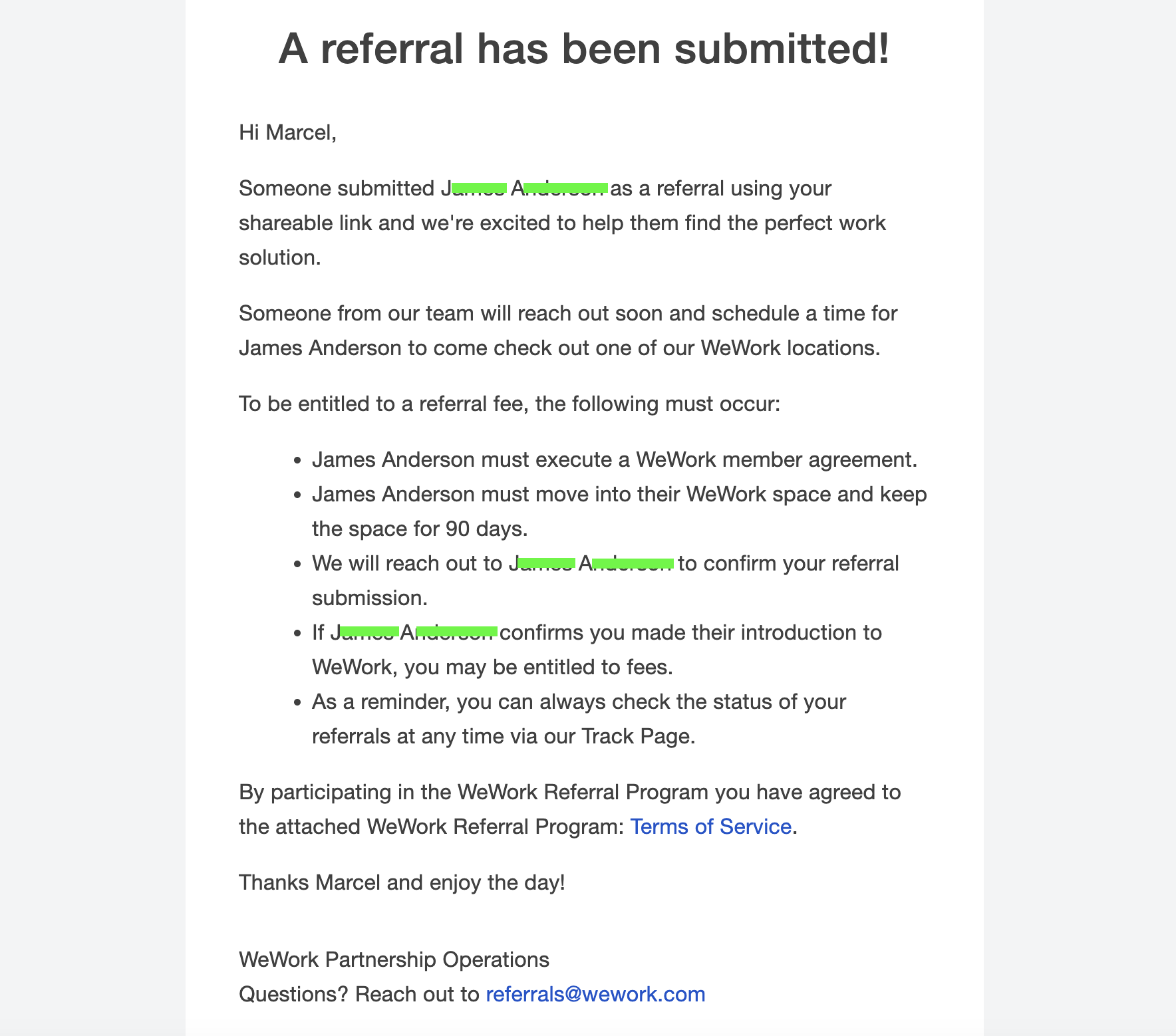1176x1036 pixels.
Task: Select the "Someone from our team" paragraph
Action: (568, 313)
